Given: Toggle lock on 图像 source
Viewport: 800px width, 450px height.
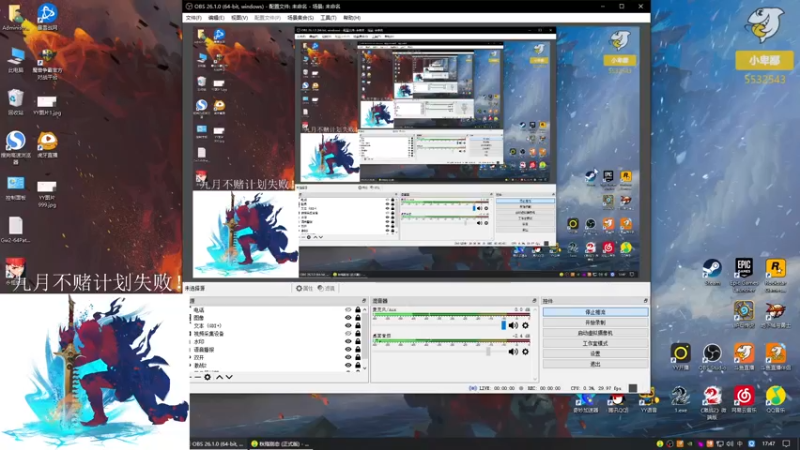Looking at the screenshot, I should pos(358,317).
